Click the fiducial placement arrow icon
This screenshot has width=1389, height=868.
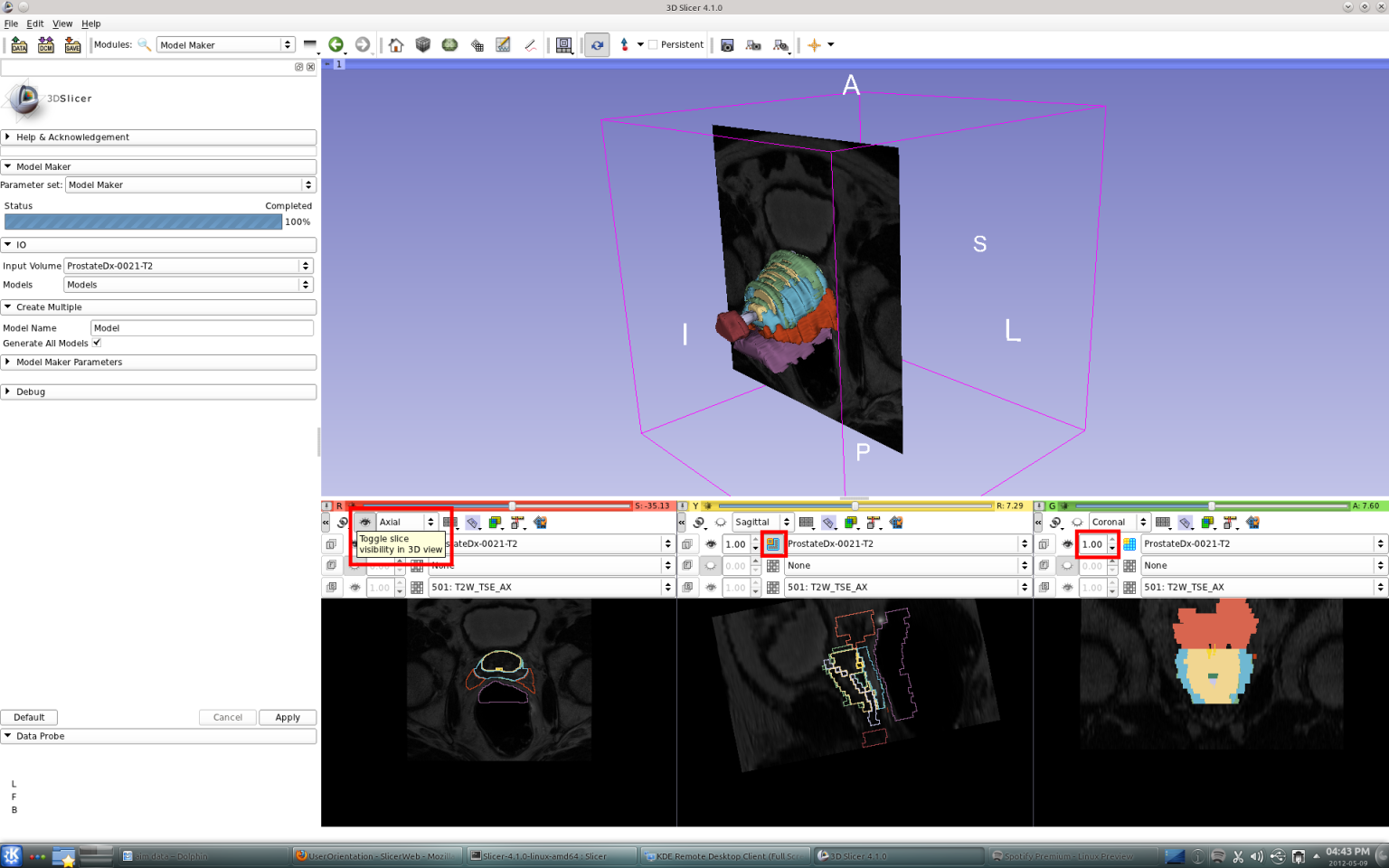click(624, 44)
